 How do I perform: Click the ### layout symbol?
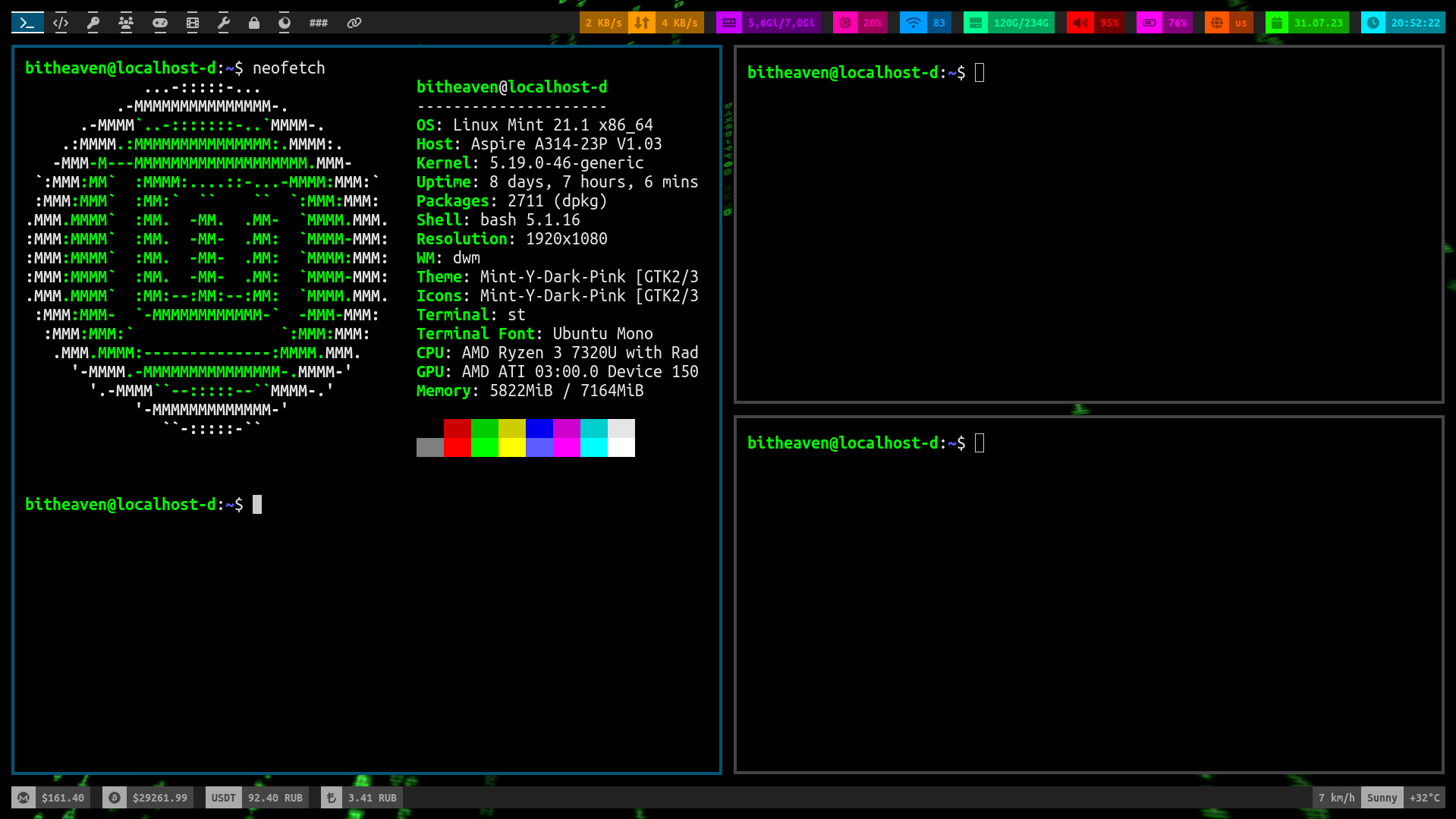pyautogui.click(x=319, y=23)
